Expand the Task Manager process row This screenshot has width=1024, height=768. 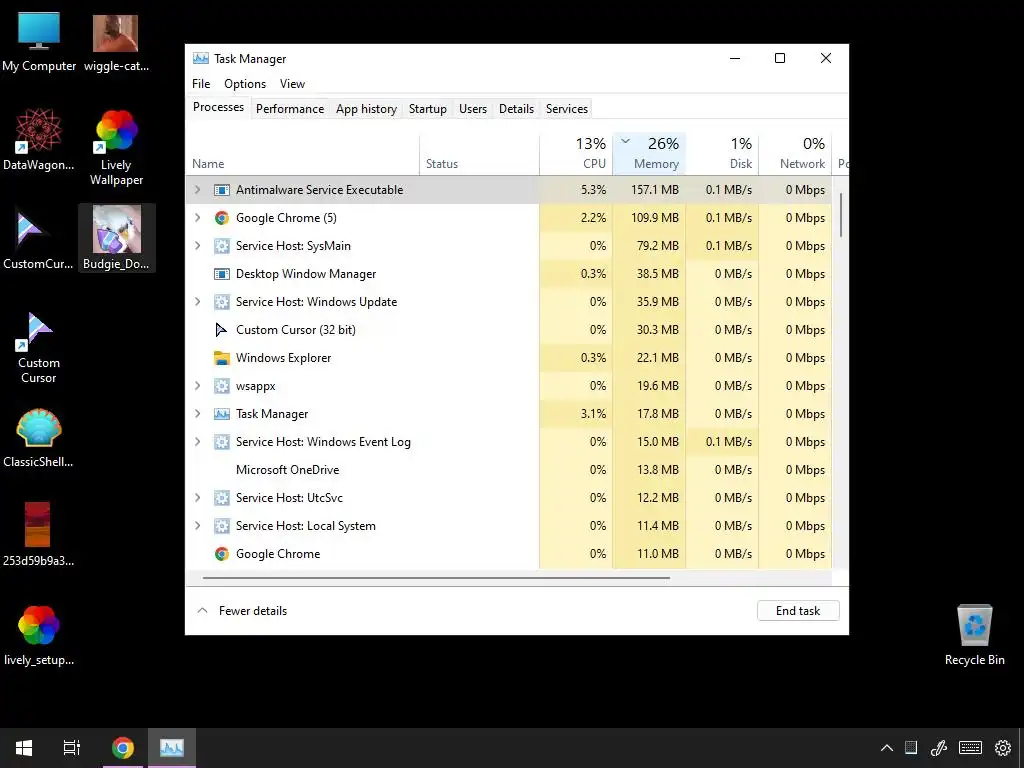click(198, 414)
